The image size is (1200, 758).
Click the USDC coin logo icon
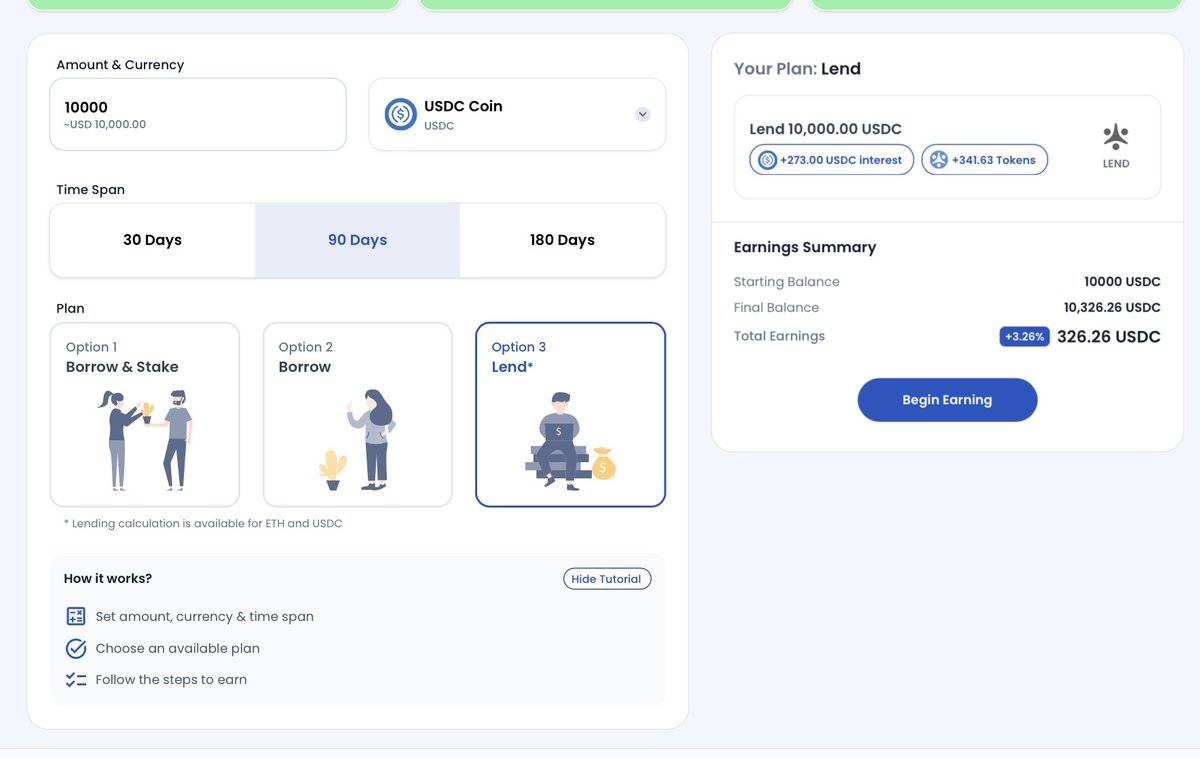tap(401, 115)
